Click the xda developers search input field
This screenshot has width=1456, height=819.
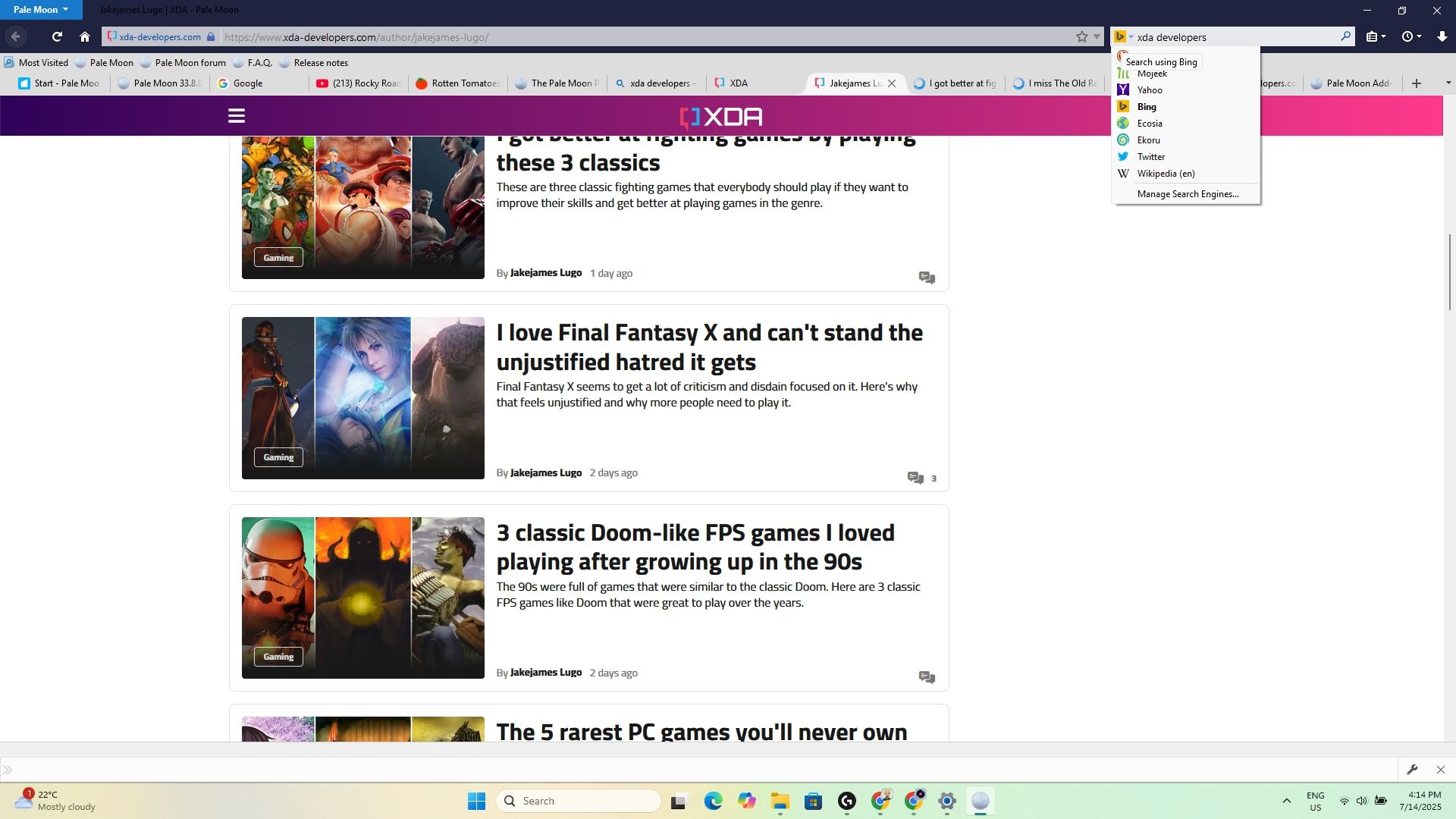[x=1236, y=37]
